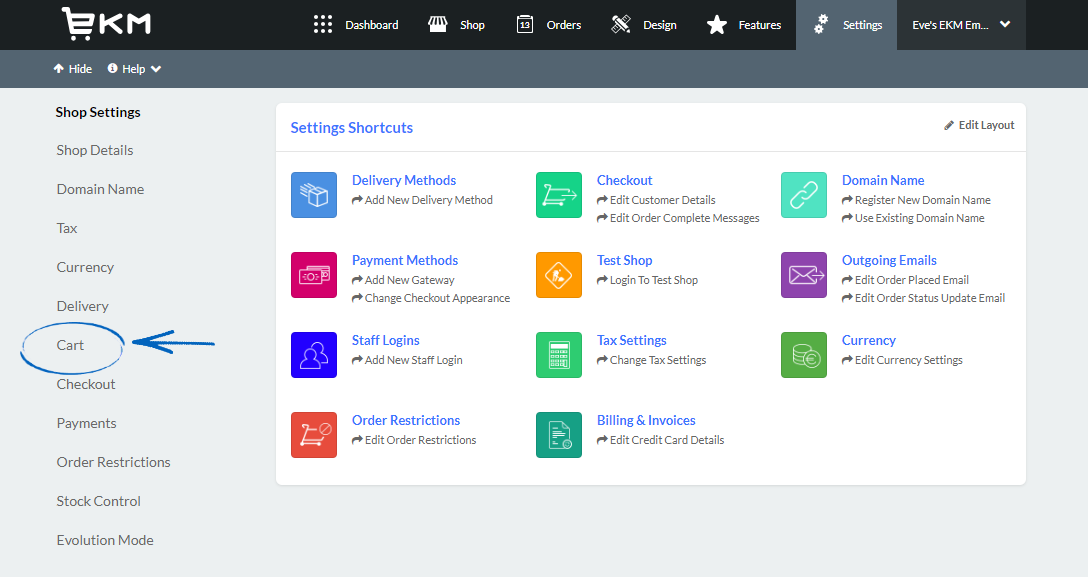The height and width of the screenshot is (577, 1088).
Task: Select the Delivery Methods box icon
Action: click(314, 195)
